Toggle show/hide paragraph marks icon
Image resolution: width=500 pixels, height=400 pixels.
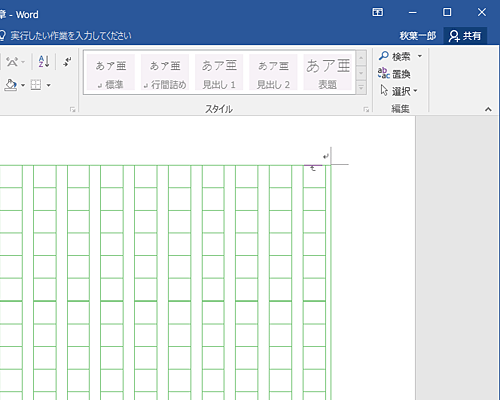coord(67,62)
